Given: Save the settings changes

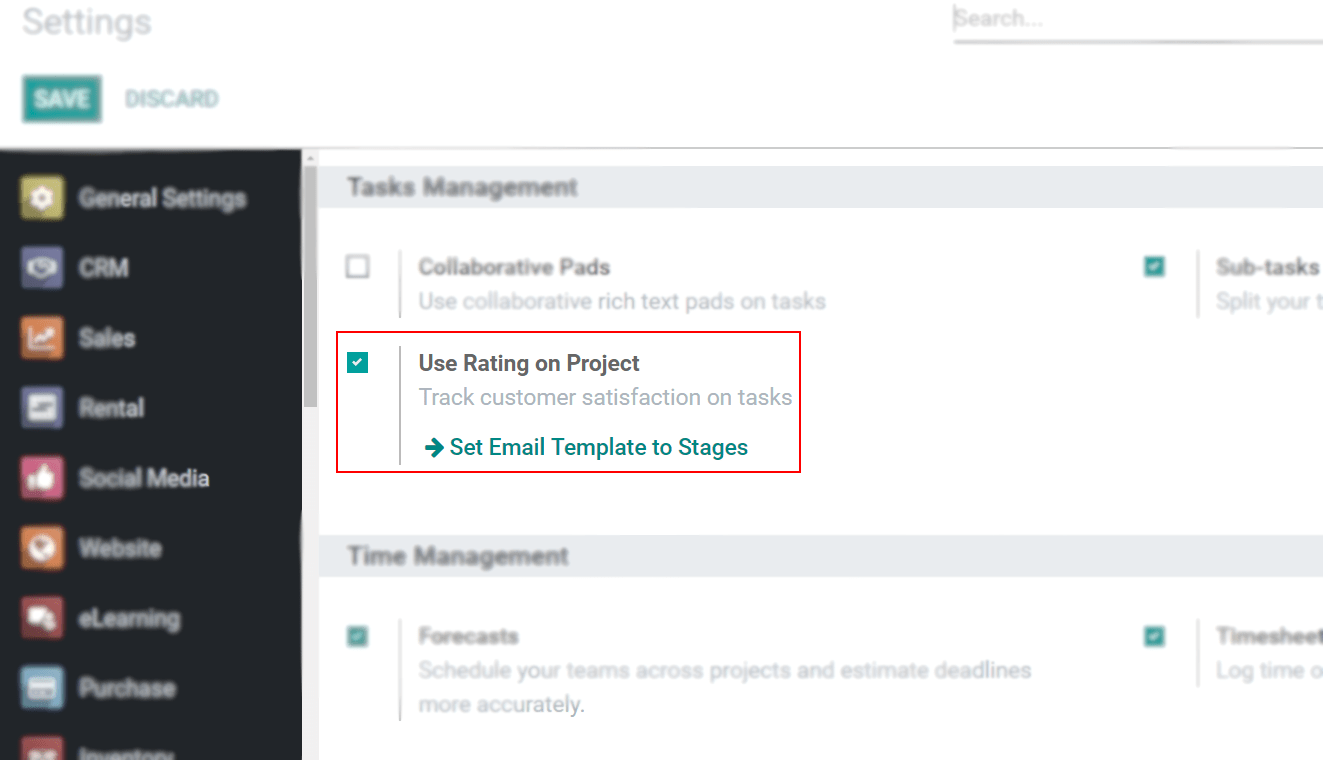Looking at the screenshot, I should (x=62, y=99).
